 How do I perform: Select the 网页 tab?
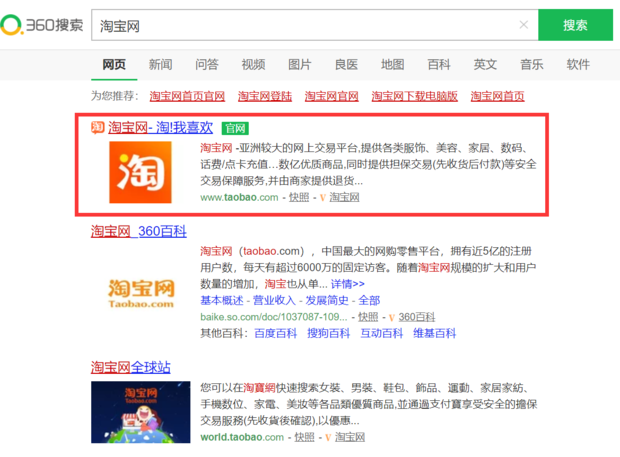(114, 64)
